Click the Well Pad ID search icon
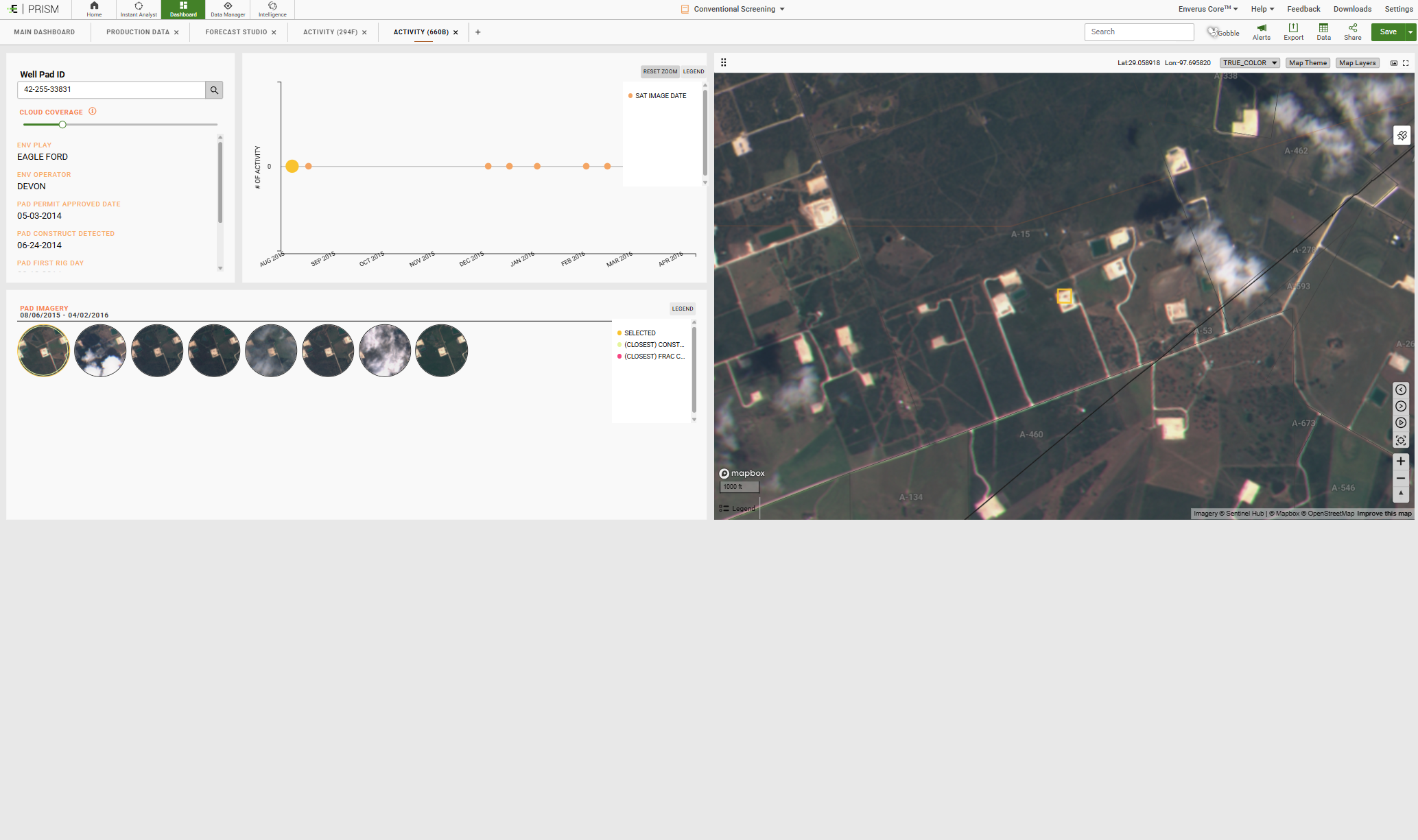The width and height of the screenshot is (1418, 840). click(x=214, y=90)
